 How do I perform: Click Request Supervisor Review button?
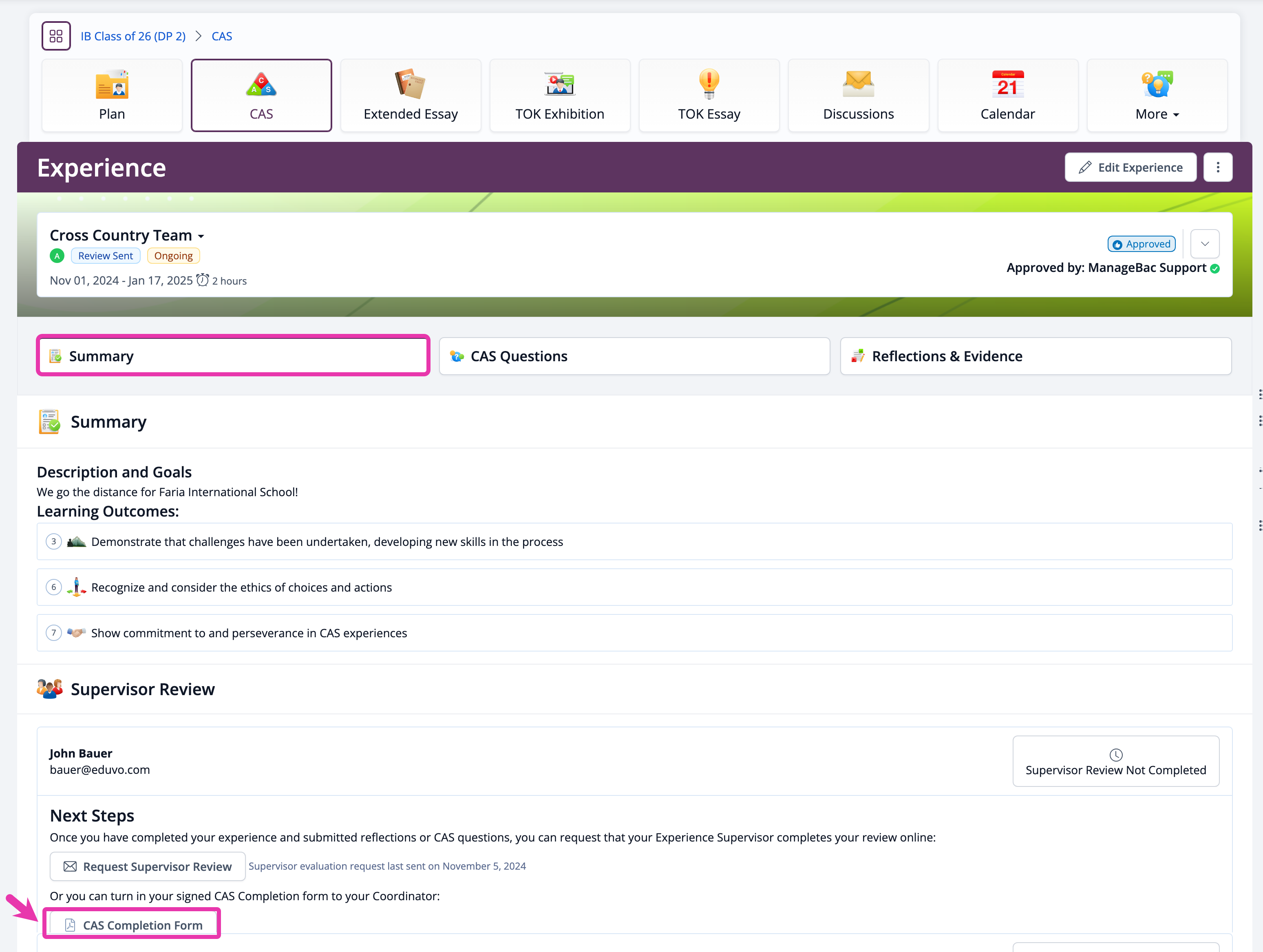(x=147, y=866)
